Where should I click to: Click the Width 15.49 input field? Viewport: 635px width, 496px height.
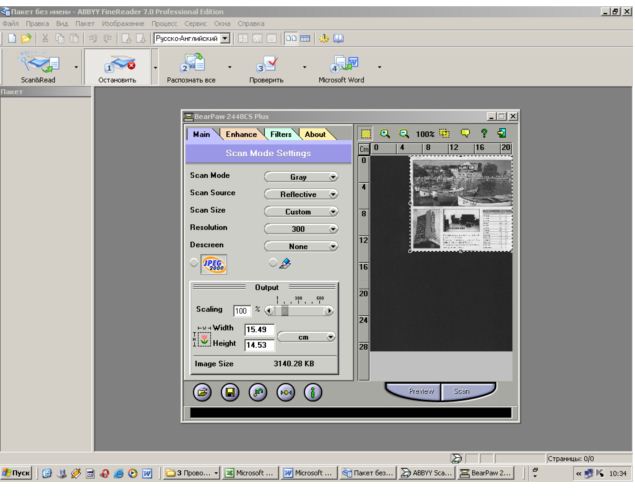[x=260, y=330]
